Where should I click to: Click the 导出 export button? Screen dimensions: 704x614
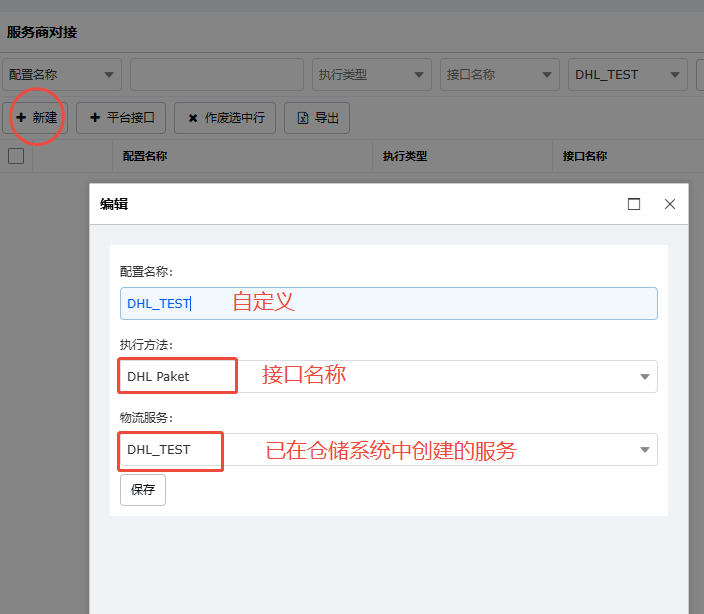[317, 118]
